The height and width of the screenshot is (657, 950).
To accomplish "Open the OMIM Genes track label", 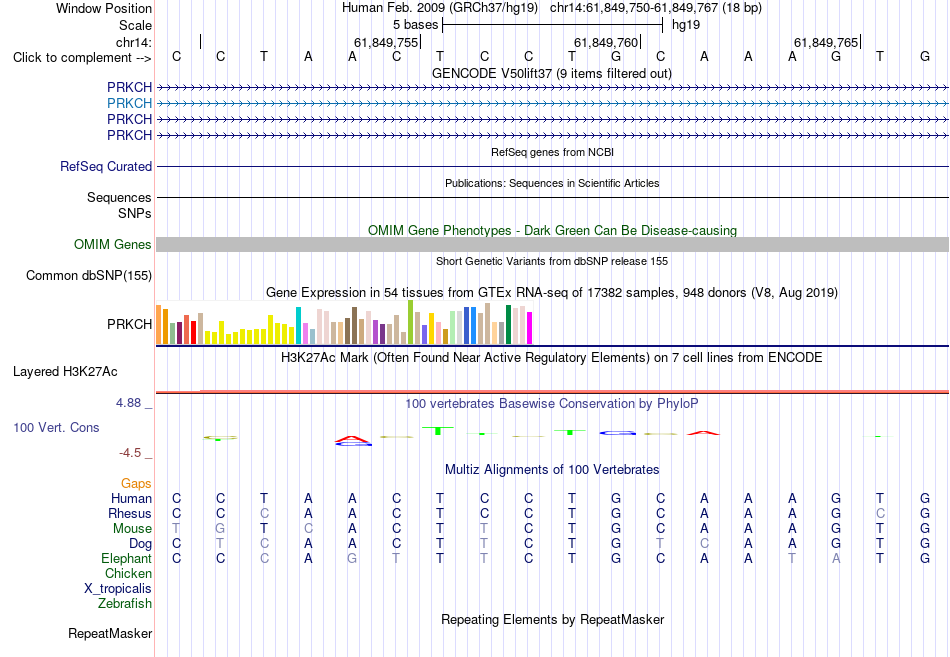I will click(113, 244).
